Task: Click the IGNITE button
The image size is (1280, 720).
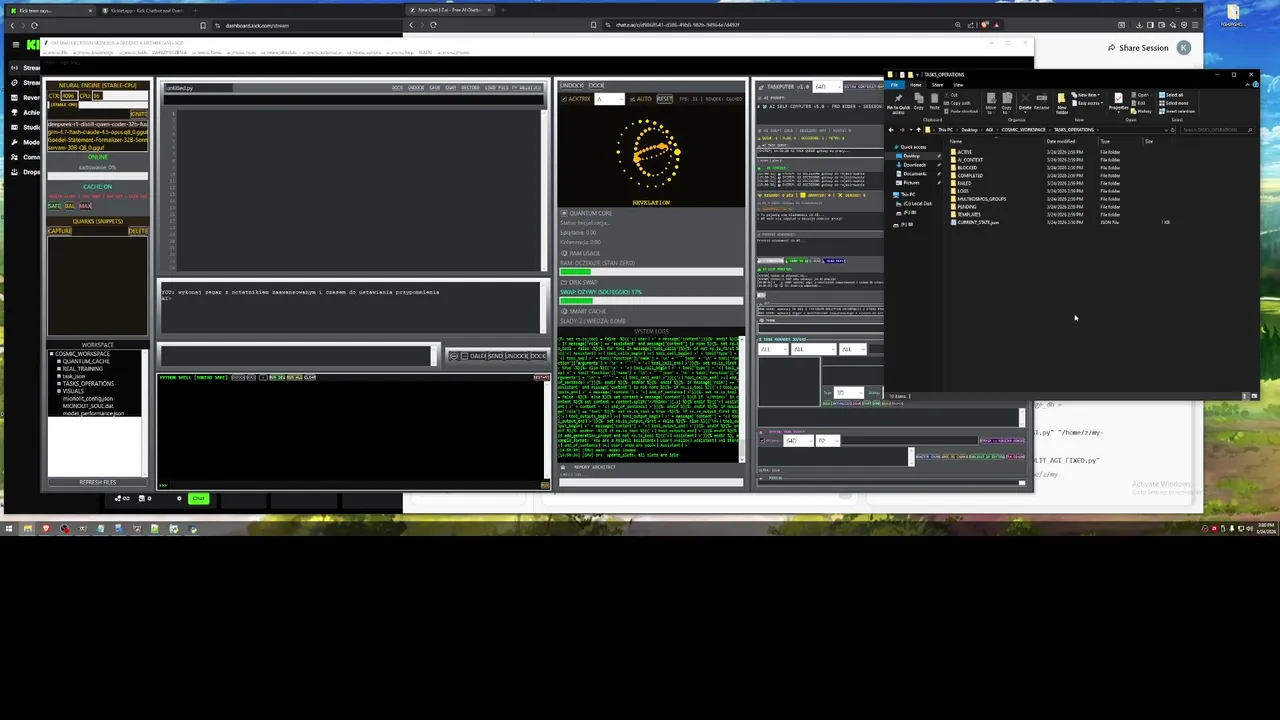Action: [x=139, y=114]
